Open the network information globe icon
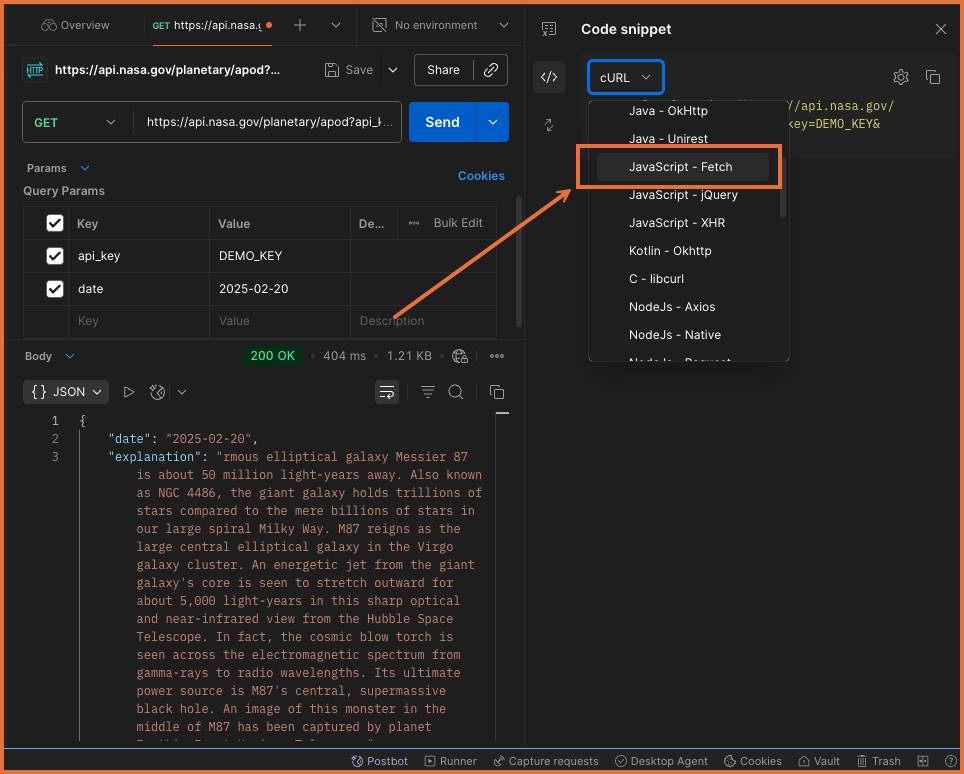 (x=460, y=356)
